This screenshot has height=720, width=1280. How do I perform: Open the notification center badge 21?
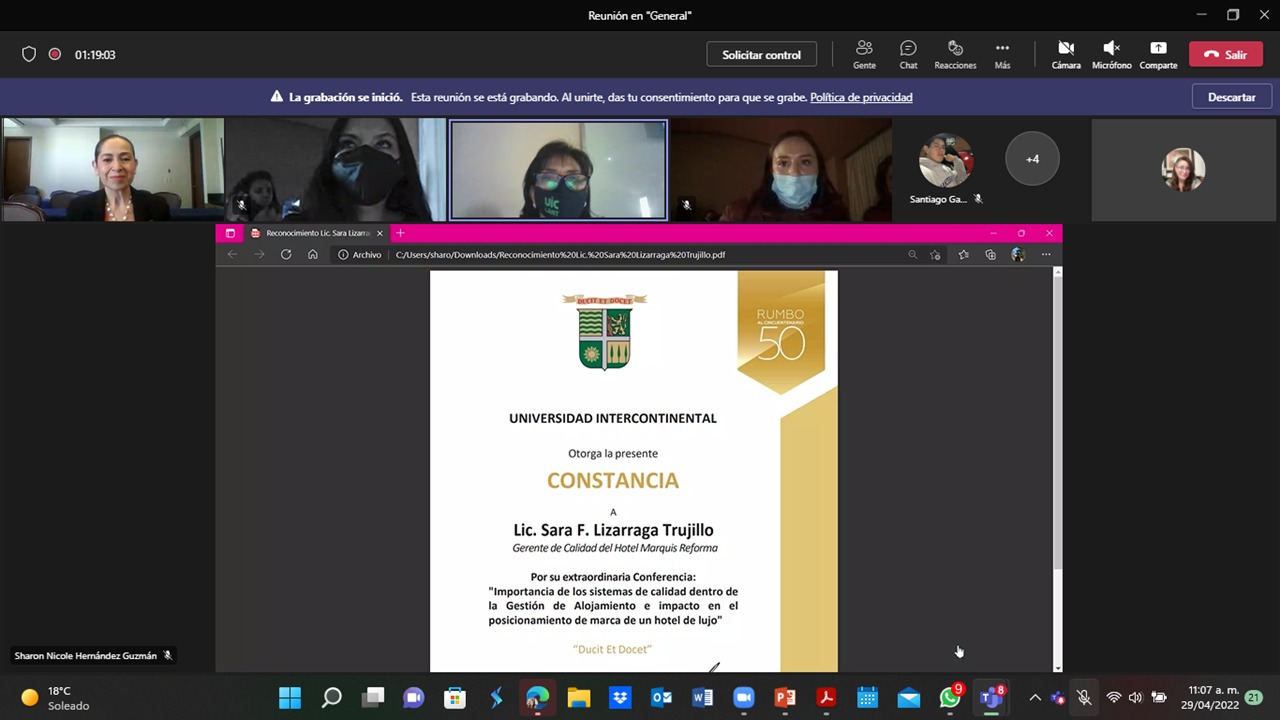1253,698
